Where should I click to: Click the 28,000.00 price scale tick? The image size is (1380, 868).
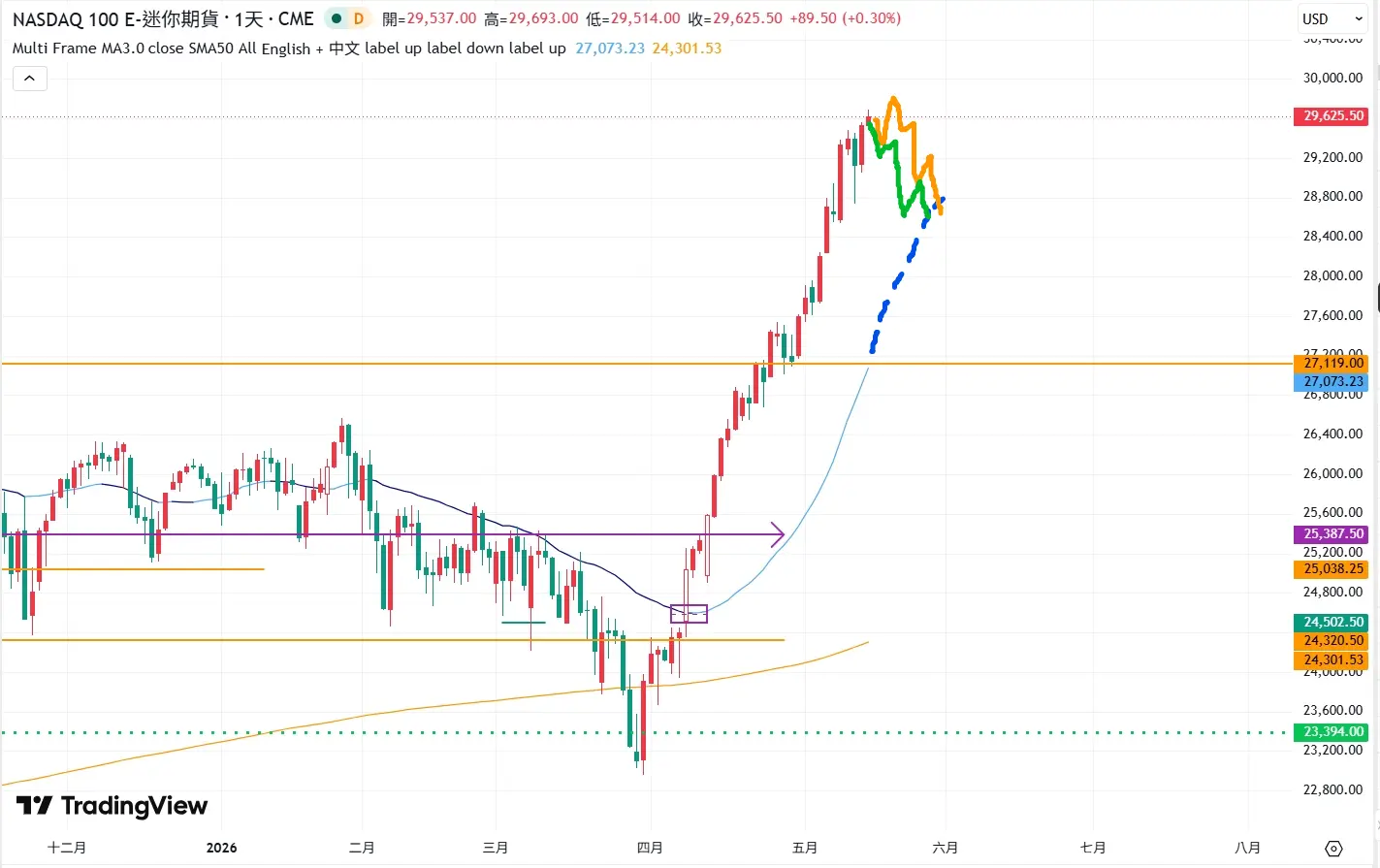pos(1332,275)
